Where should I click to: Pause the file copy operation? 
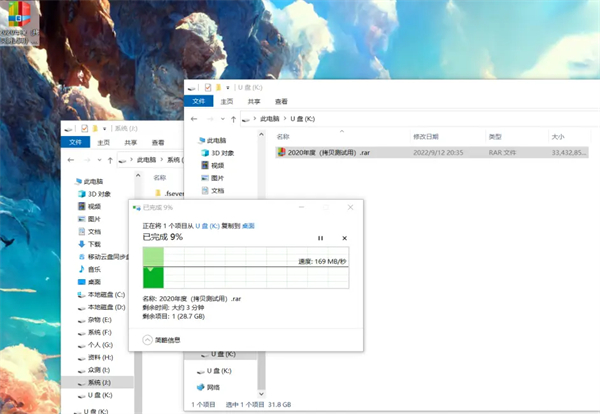pyautogui.click(x=320, y=238)
